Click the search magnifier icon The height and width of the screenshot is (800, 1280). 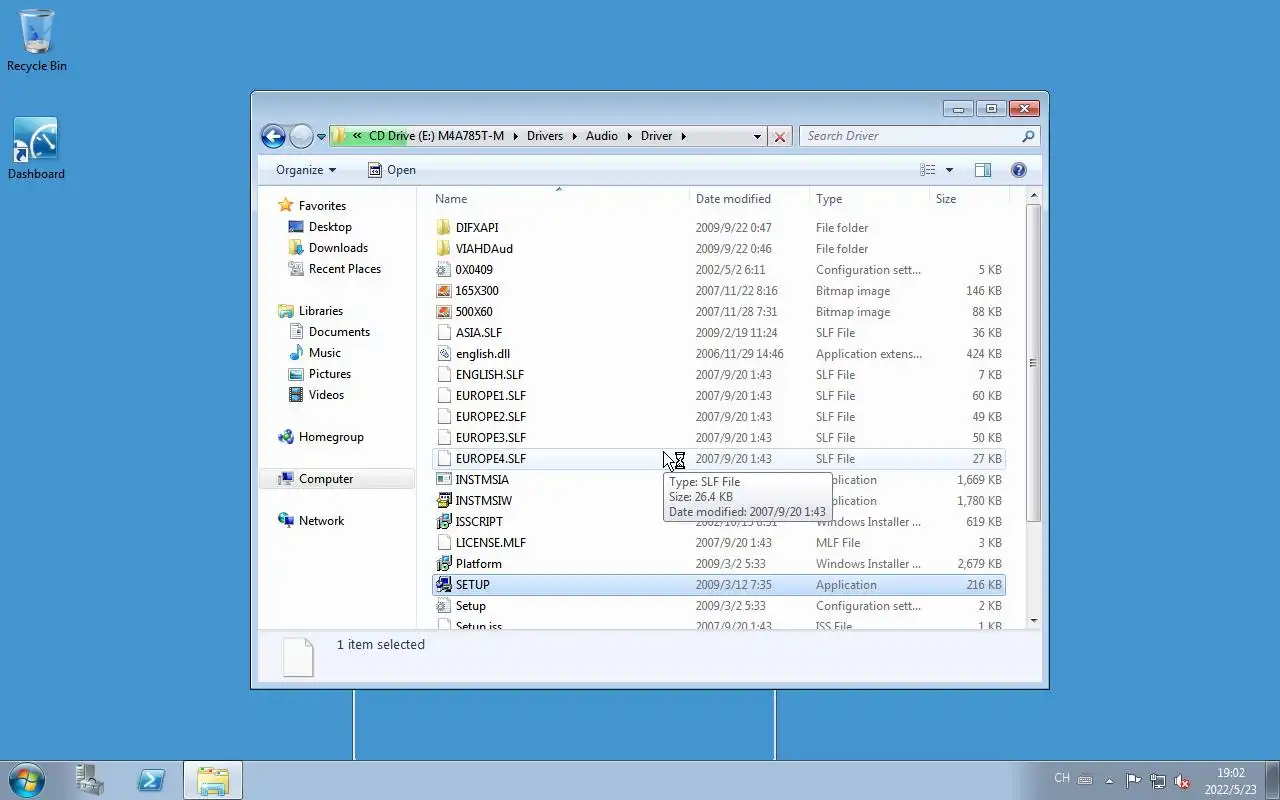pyautogui.click(x=1028, y=136)
